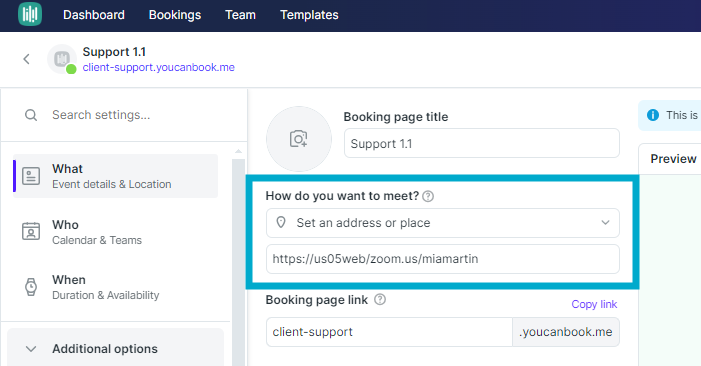Open the client-support.youcanbook.me link
The width and height of the screenshot is (701, 366).
coord(159,67)
